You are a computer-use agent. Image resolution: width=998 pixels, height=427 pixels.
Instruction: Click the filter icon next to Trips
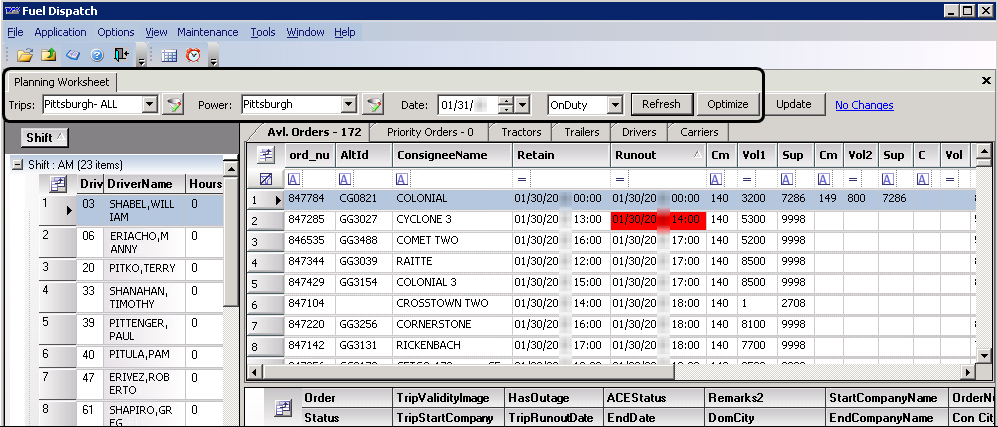pyautogui.click(x=174, y=104)
